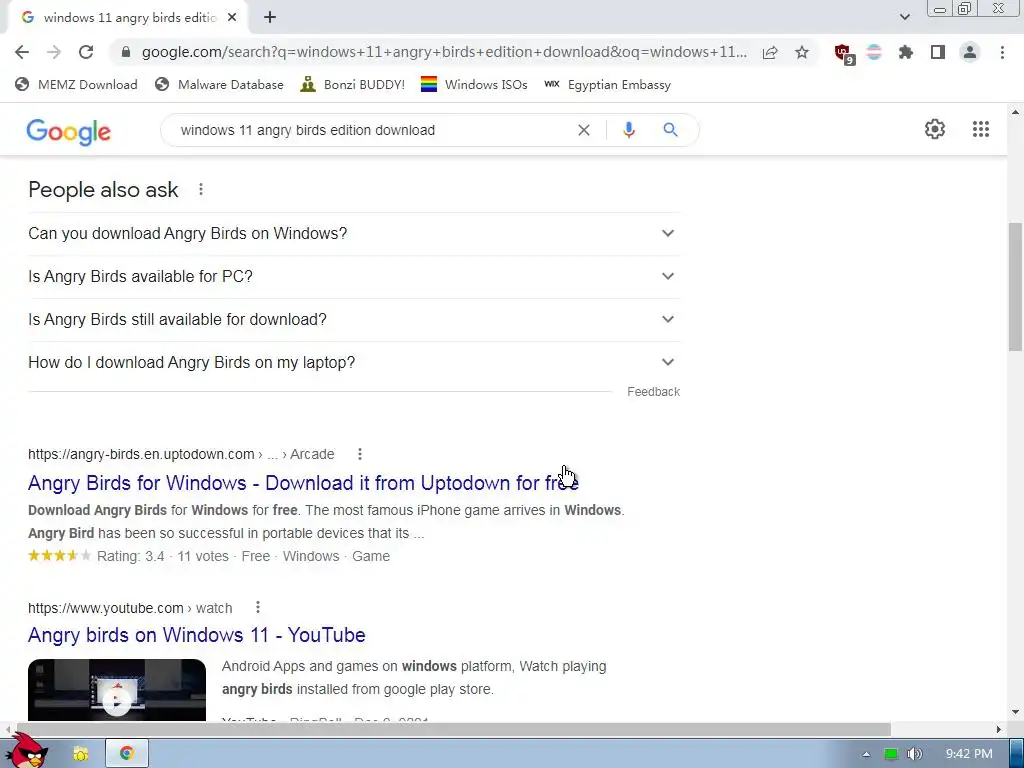Bookmark this tab with the star icon
1024x768 pixels.
pos(802,52)
